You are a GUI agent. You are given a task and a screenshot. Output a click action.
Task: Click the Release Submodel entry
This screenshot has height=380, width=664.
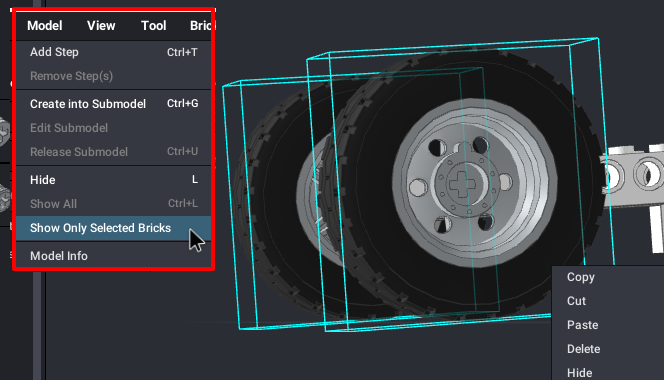(x=113, y=152)
